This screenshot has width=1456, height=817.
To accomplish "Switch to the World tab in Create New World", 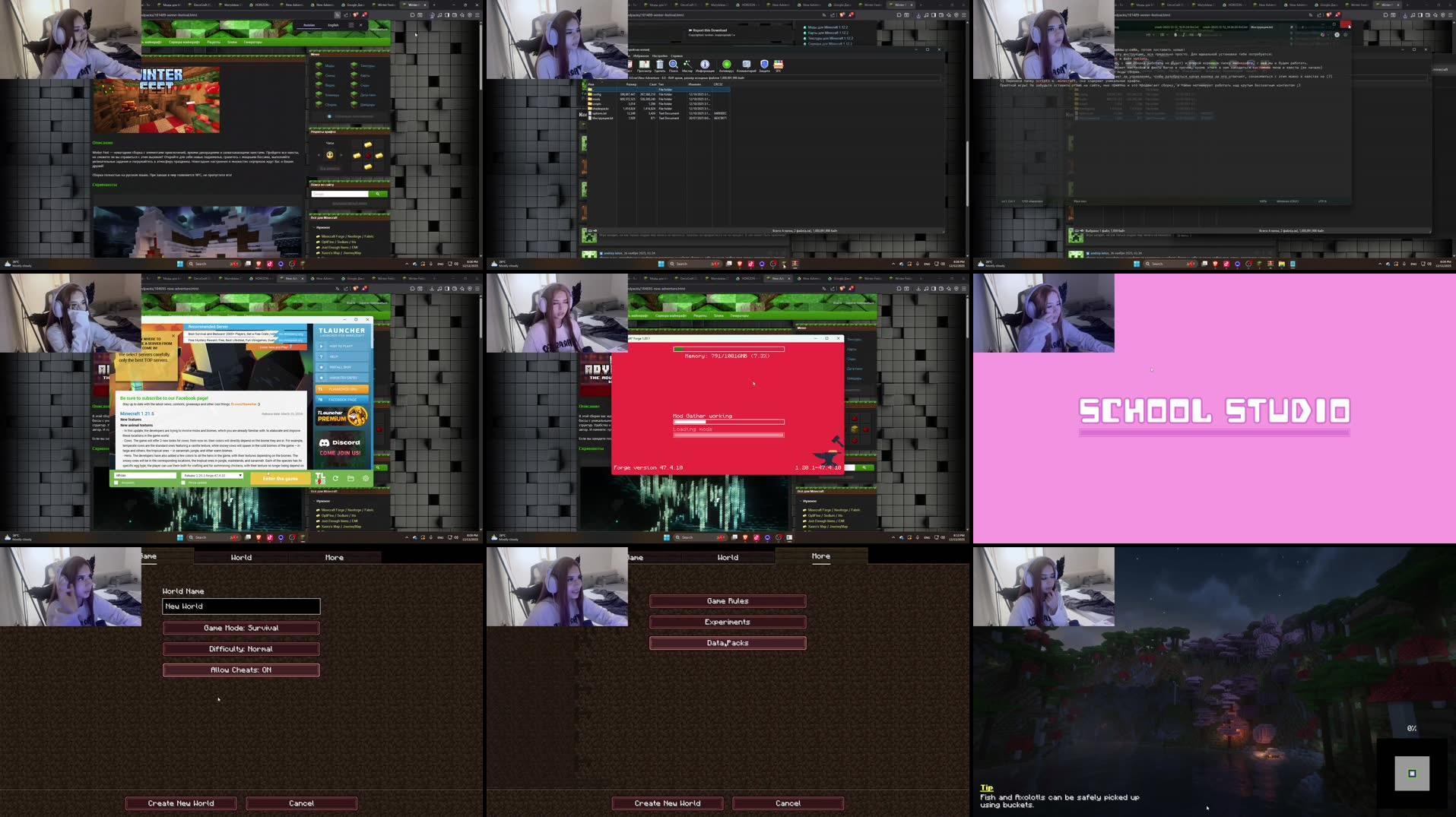I will pyautogui.click(x=241, y=556).
